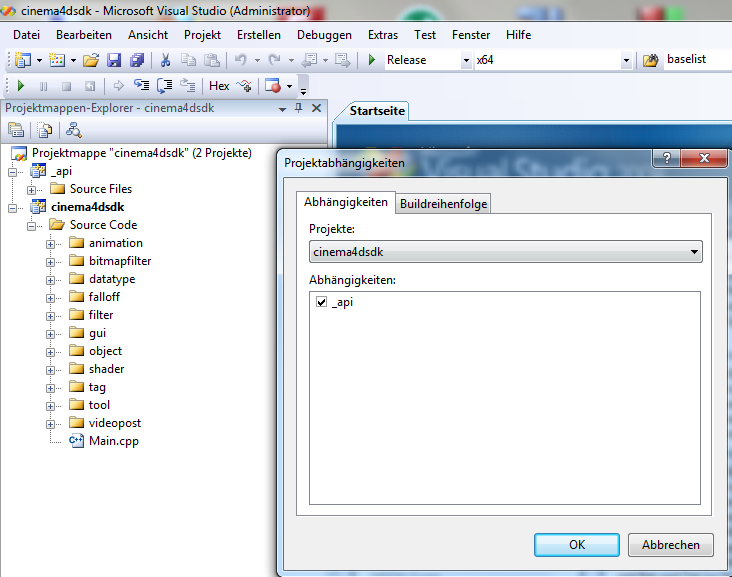Image resolution: width=732 pixels, height=577 pixels.
Task: Click Show All Files icon in explorer toolbar
Action: (x=45, y=130)
